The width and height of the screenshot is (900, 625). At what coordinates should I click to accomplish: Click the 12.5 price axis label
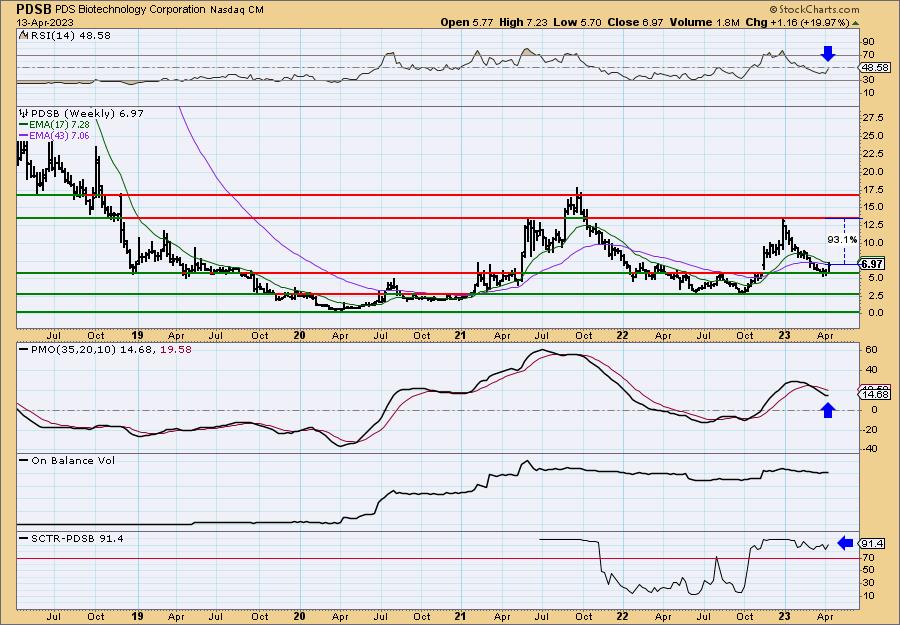coord(872,226)
